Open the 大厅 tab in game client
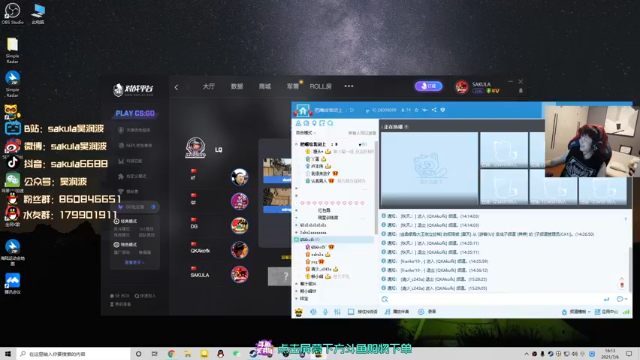The height and width of the screenshot is (360, 640). (x=209, y=87)
